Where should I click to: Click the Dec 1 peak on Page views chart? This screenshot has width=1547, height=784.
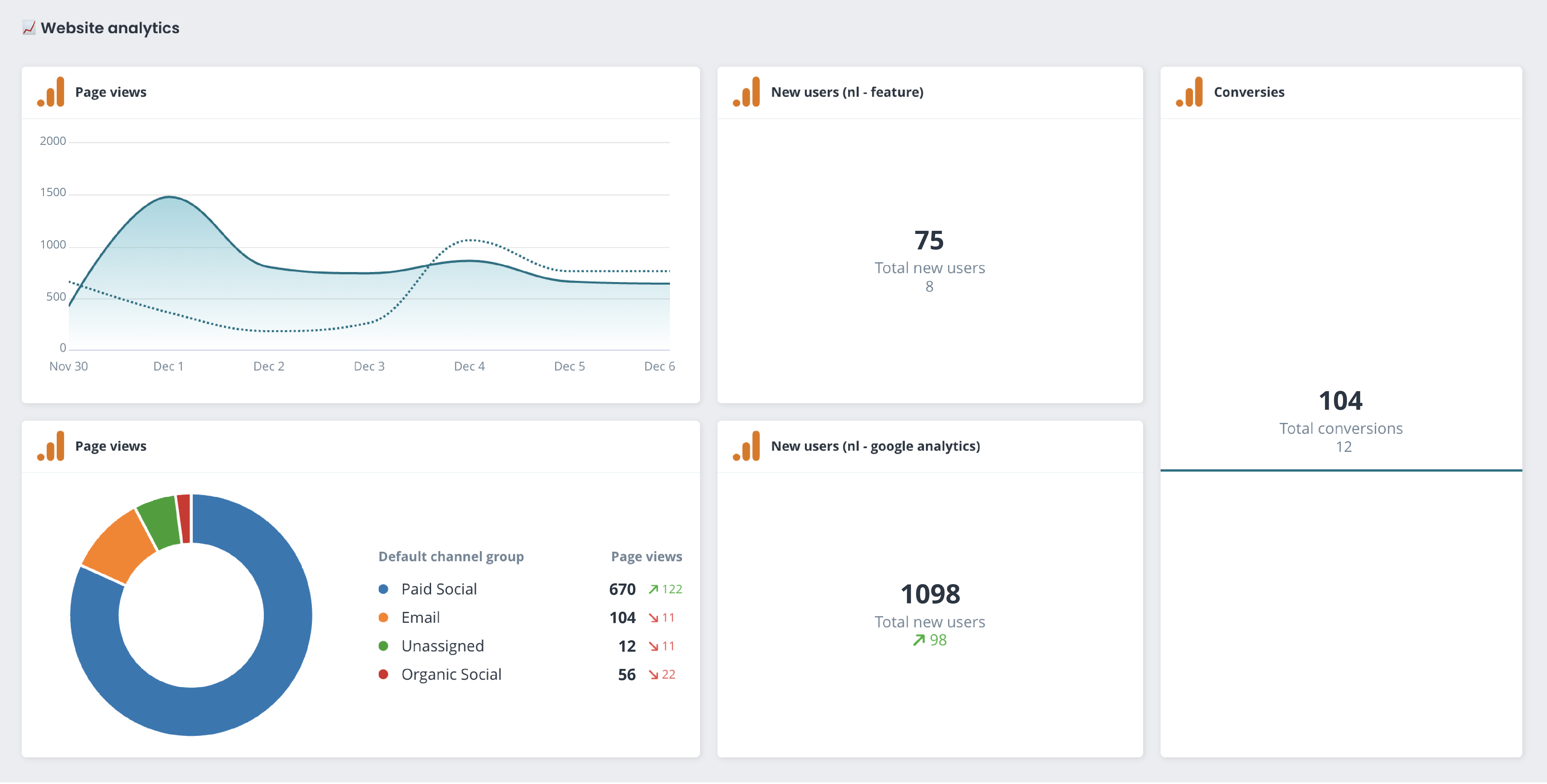(x=169, y=197)
